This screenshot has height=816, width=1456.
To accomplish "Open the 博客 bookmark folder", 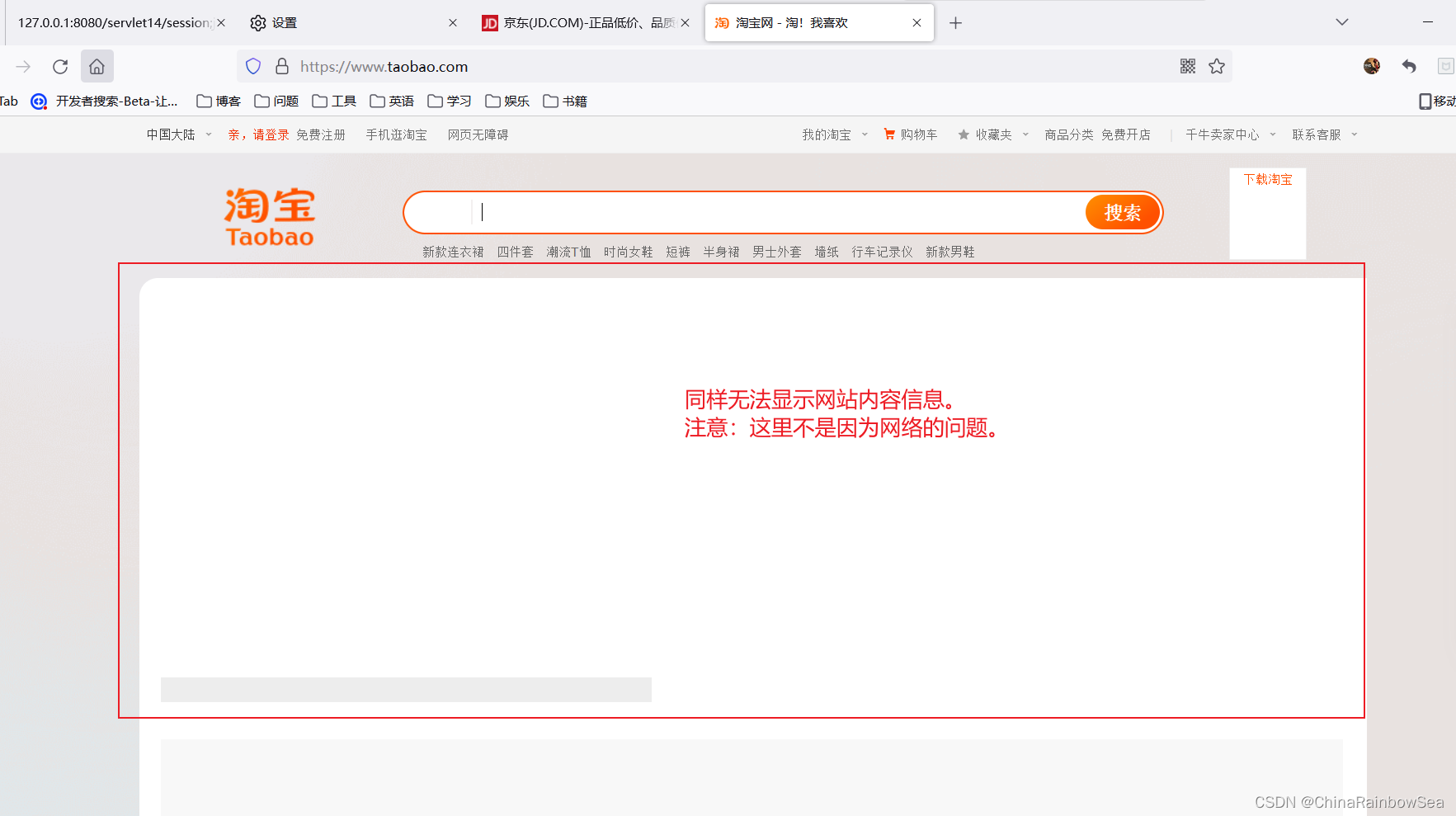I will point(219,101).
